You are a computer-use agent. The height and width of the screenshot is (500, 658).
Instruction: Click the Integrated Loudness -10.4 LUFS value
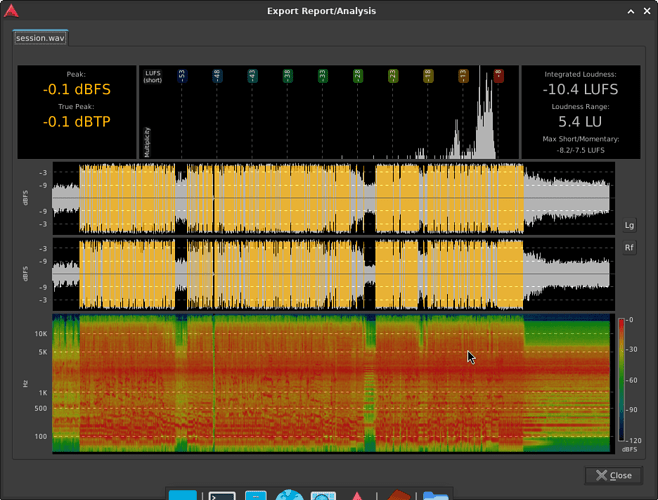point(581,90)
